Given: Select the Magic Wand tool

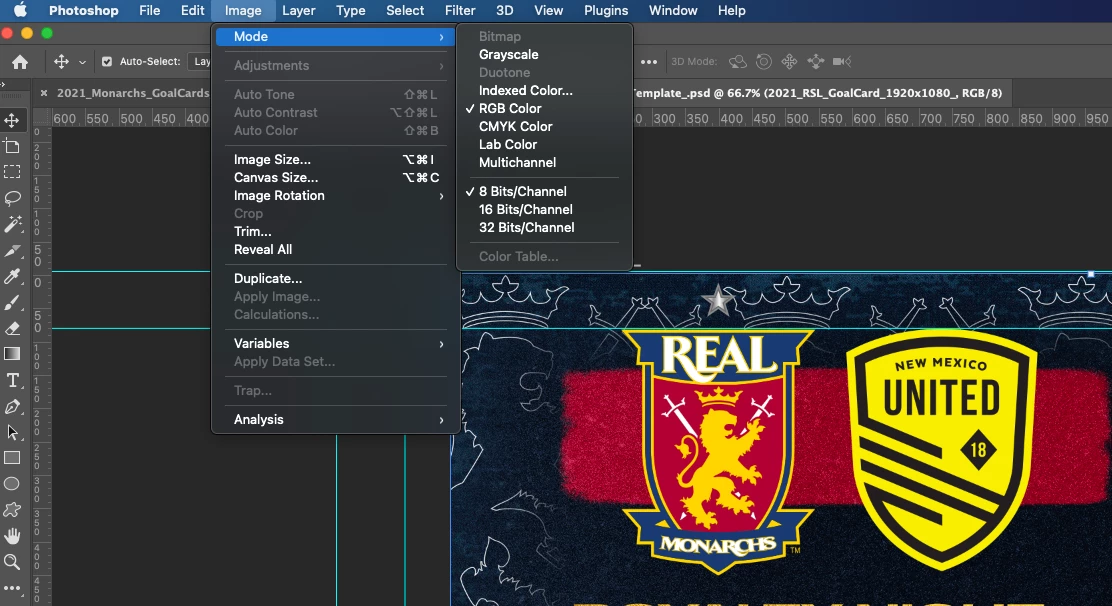Looking at the screenshot, I should [x=12, y=224].
